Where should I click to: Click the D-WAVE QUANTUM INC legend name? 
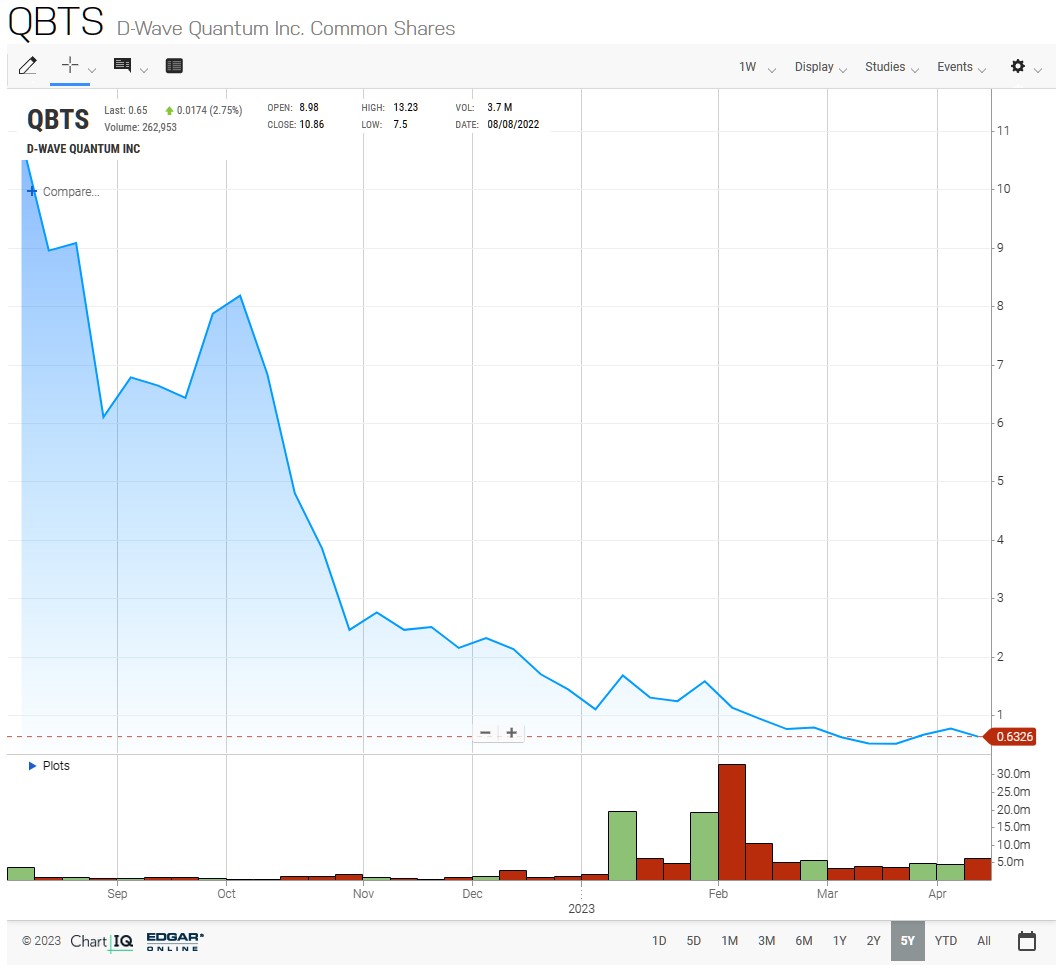click(84, 148)
